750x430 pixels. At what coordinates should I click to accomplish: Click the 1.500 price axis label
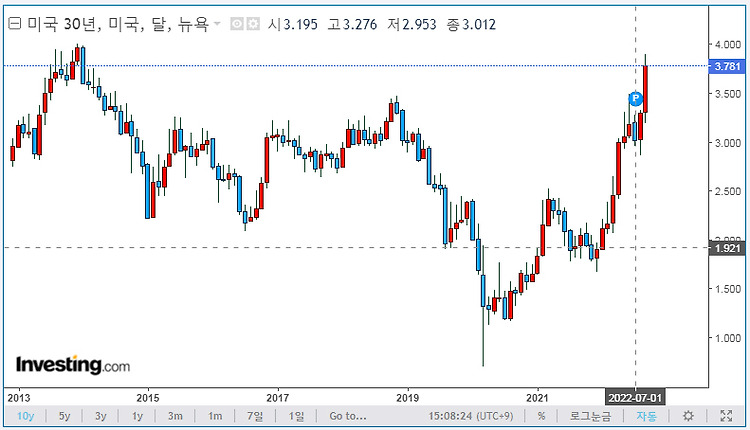(728, 289)
